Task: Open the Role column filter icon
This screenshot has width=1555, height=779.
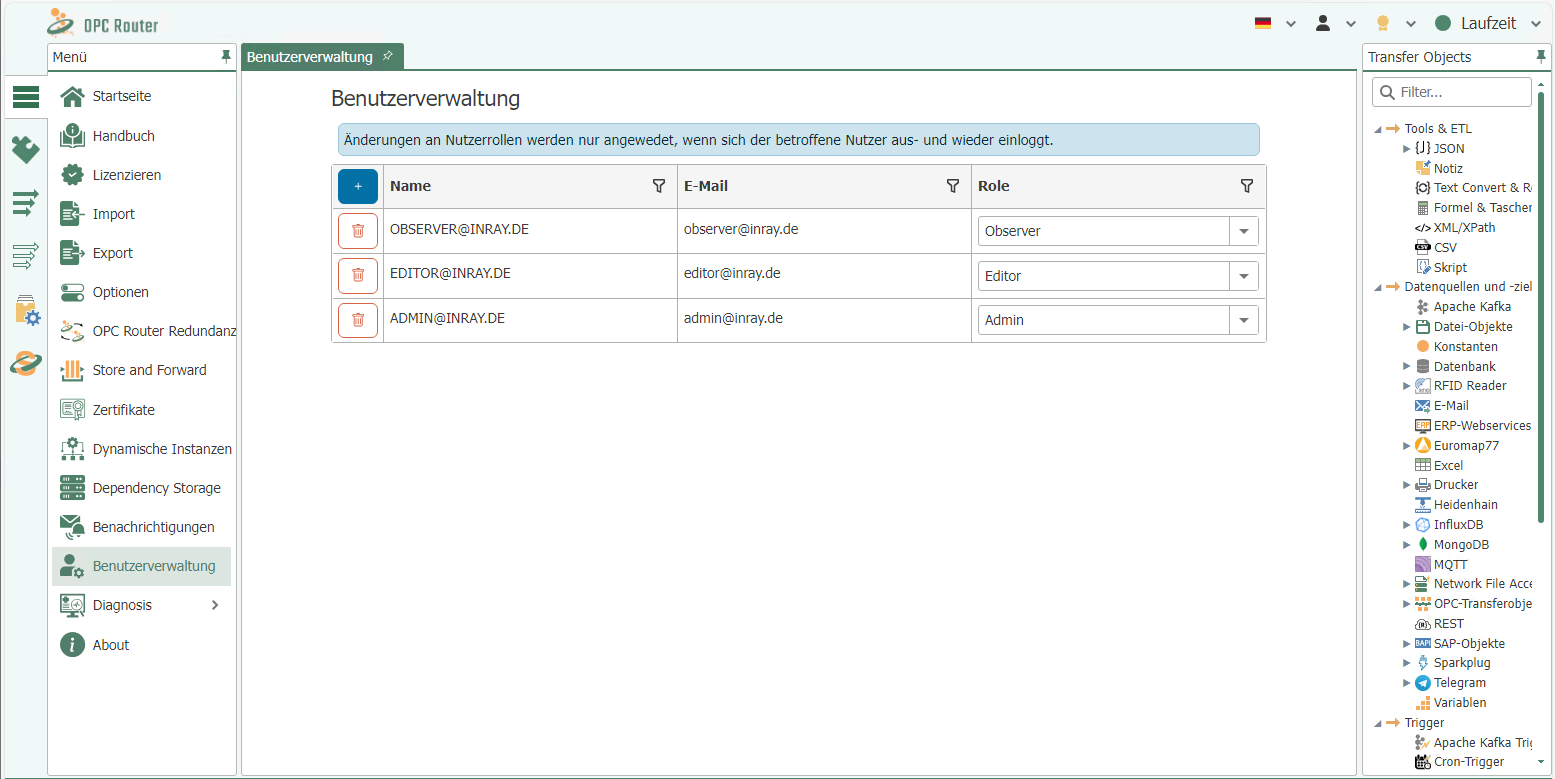Action: tap(1246, 186)
